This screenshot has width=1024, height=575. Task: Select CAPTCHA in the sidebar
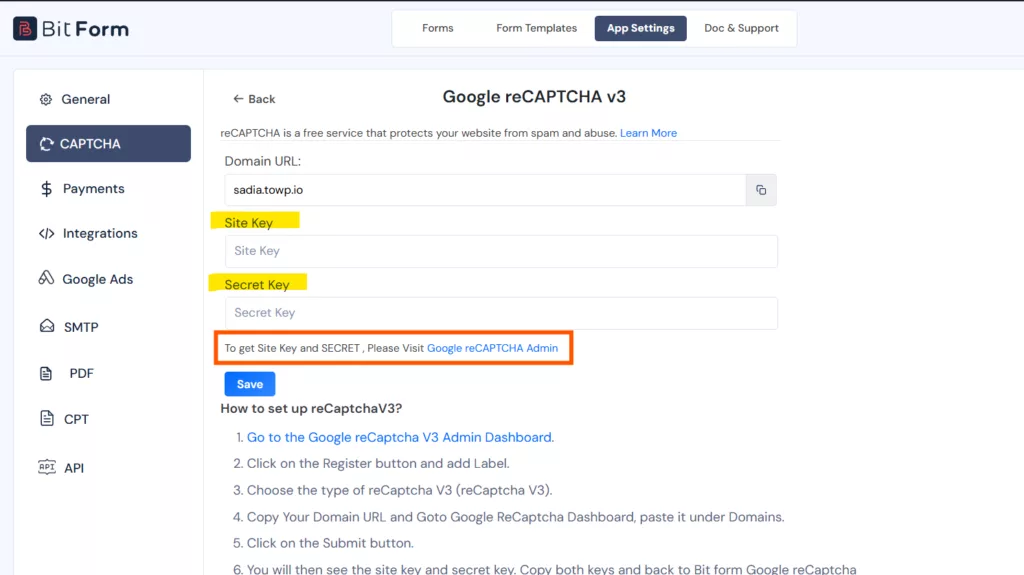(x=108, y=144)
